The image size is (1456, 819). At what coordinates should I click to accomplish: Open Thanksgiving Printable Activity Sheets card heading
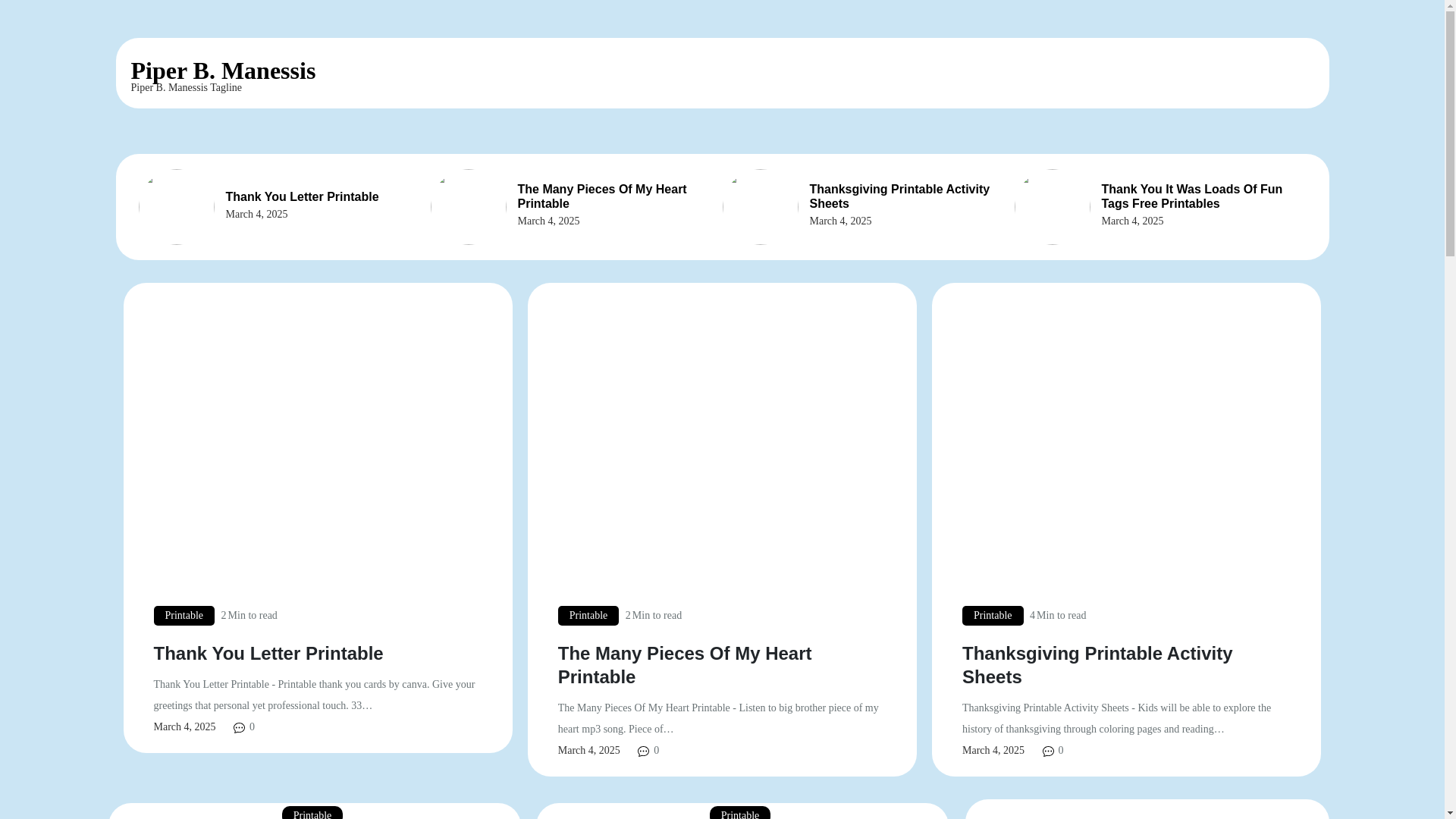click(x=1097, y=665)
